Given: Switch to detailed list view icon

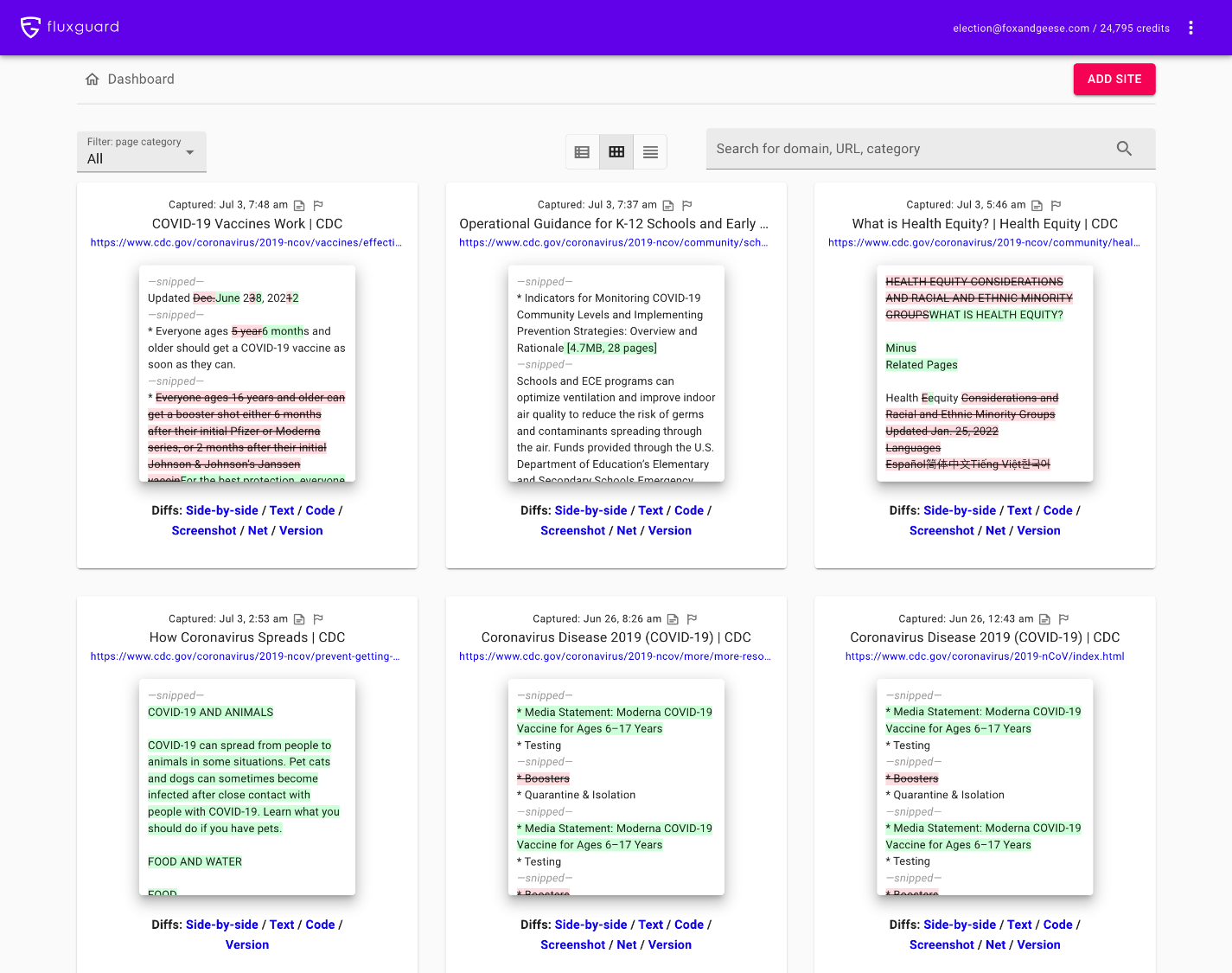Looking at the screenshot, I should pyautogui.click(x=582, y=152).
